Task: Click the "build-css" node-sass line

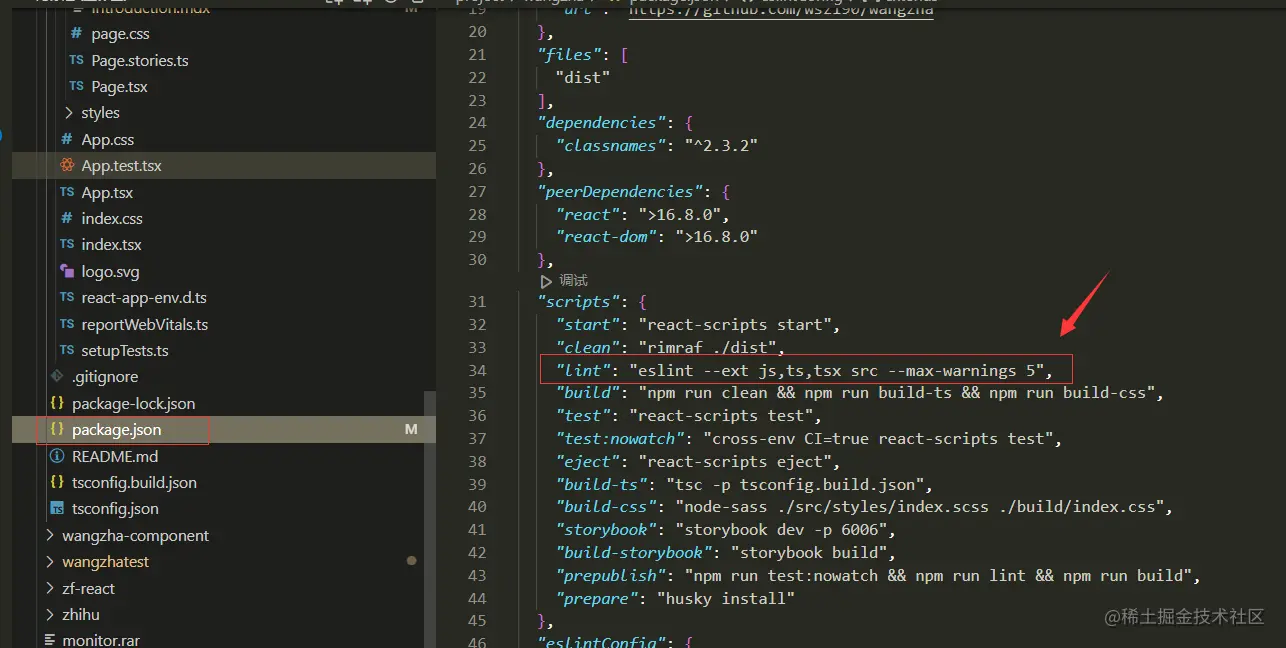Action: (x=864, y=507)
